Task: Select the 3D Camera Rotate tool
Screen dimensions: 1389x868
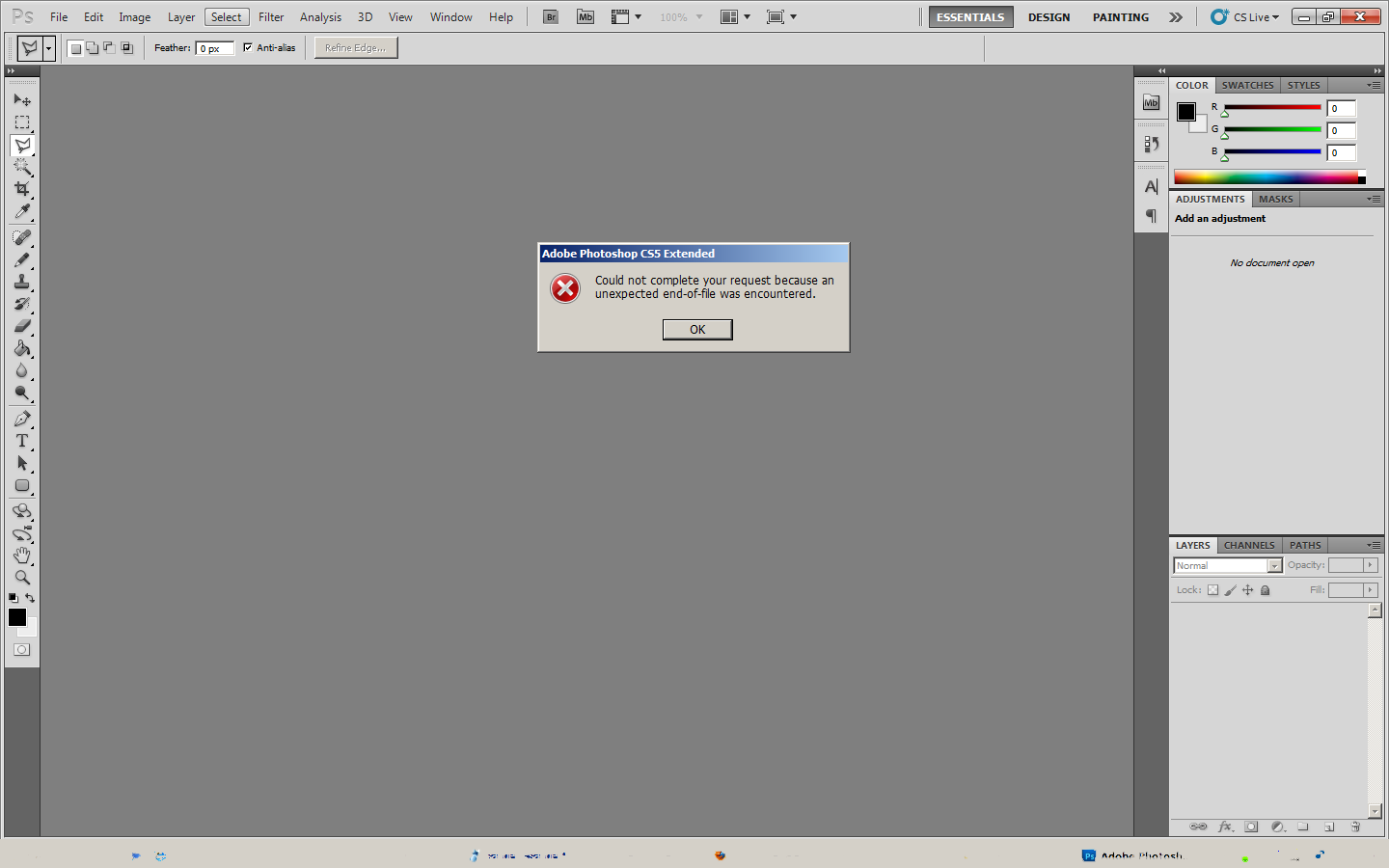Action: click(x=22, y=533)
